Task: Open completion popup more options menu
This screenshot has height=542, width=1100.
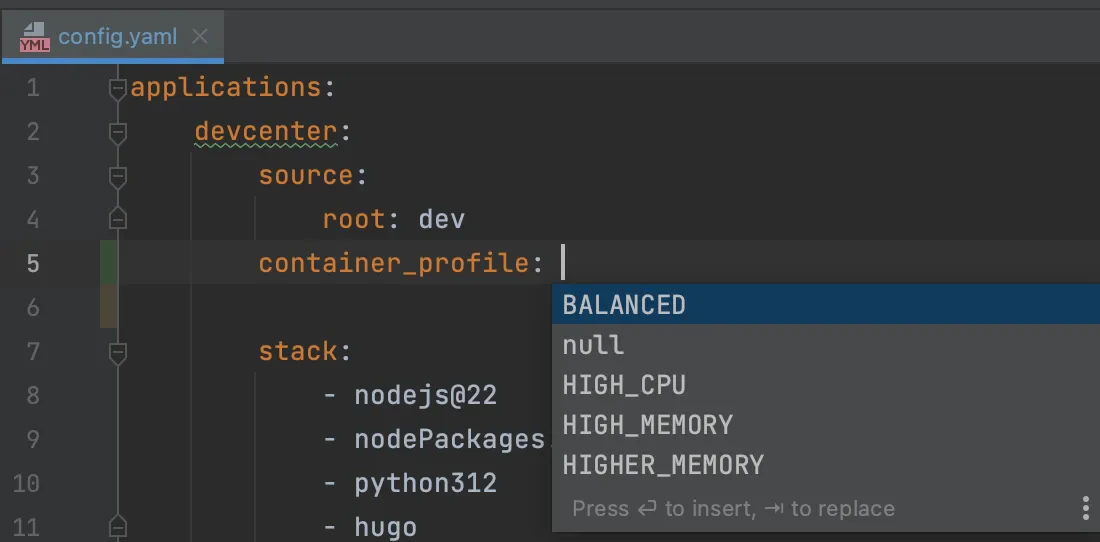Action: click(1086, 508)
